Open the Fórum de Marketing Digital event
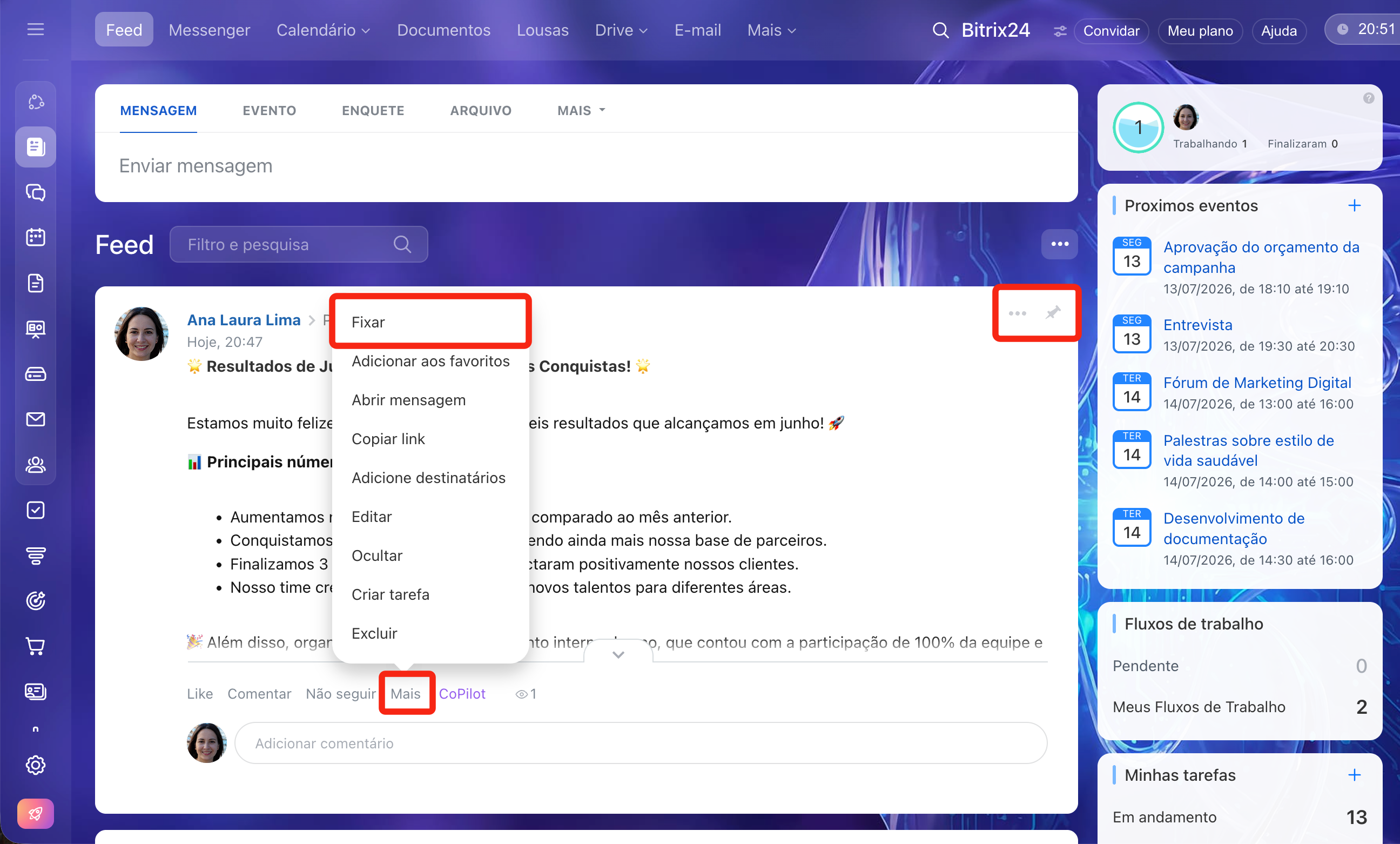The image size is (1400, 844). coord(1257,383)
